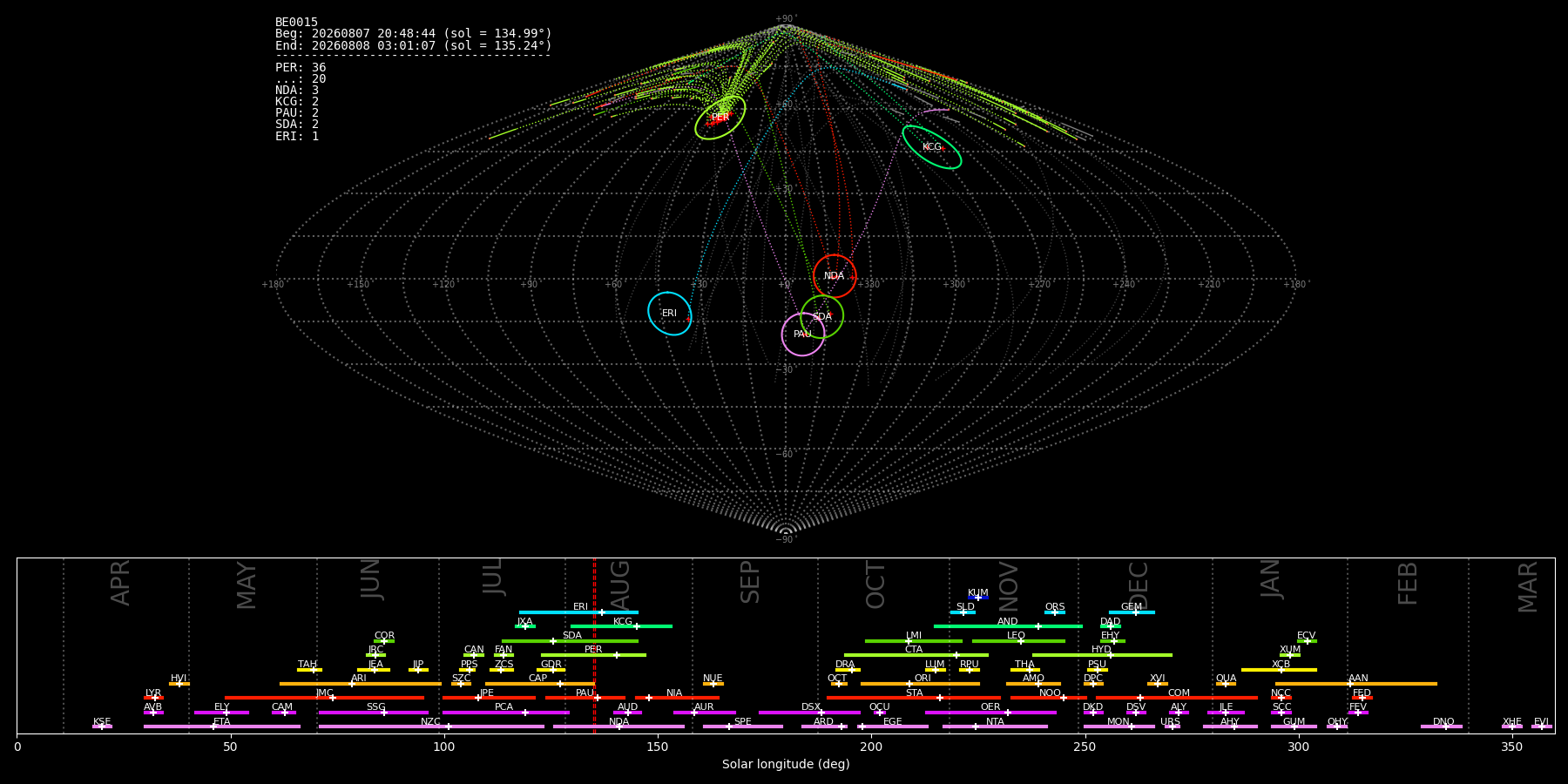This screenshot has height=784, width=1568.
Task: Click the pink PAU radiant circle
Action: click(803, 335)
